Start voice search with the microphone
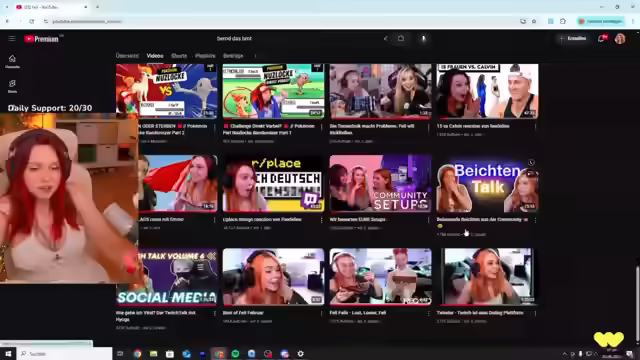This screenshot has height=360, width=640. 423,38
